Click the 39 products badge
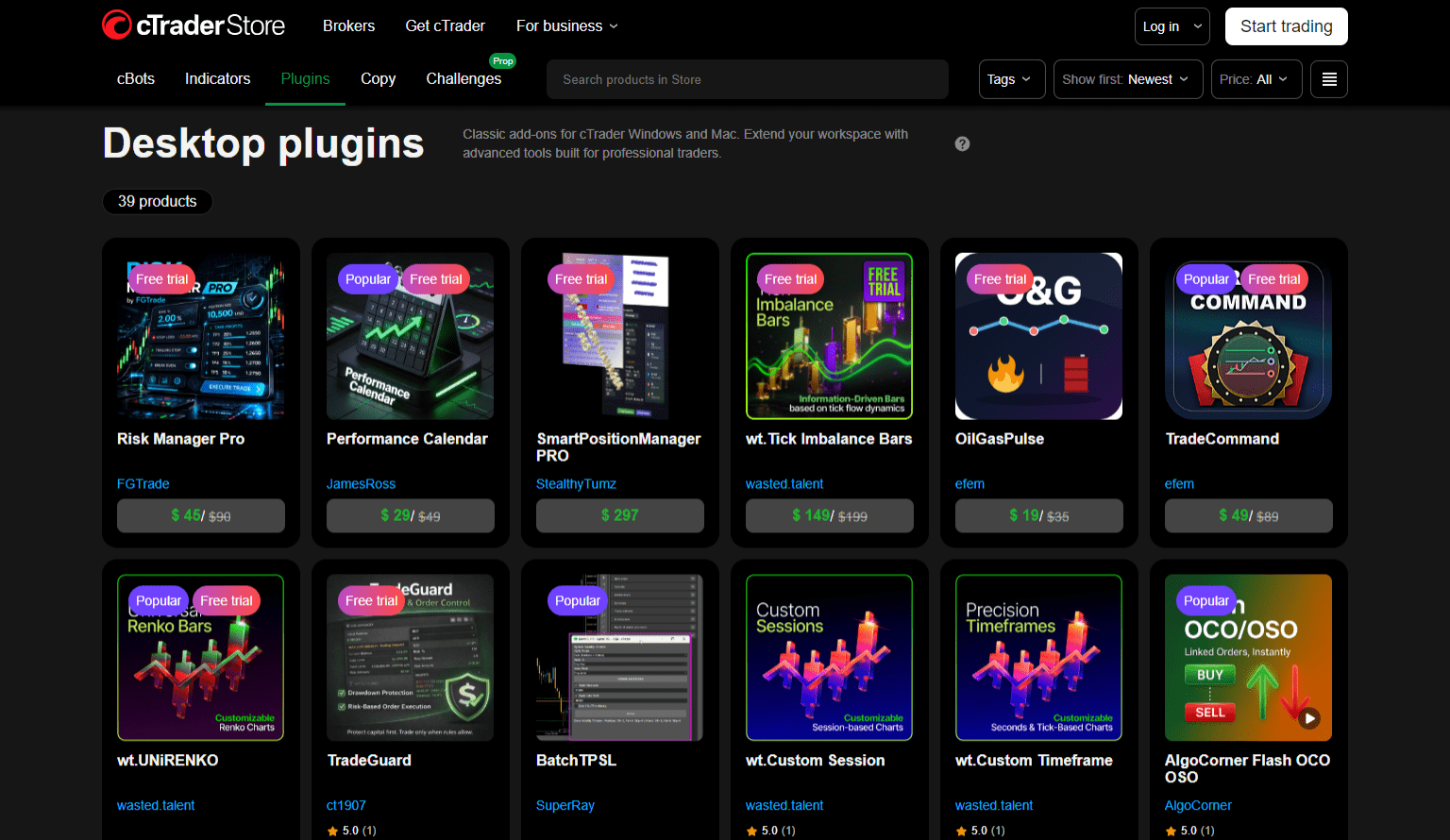This screenshot has height=840, width=1450. (x=157, y=201)
